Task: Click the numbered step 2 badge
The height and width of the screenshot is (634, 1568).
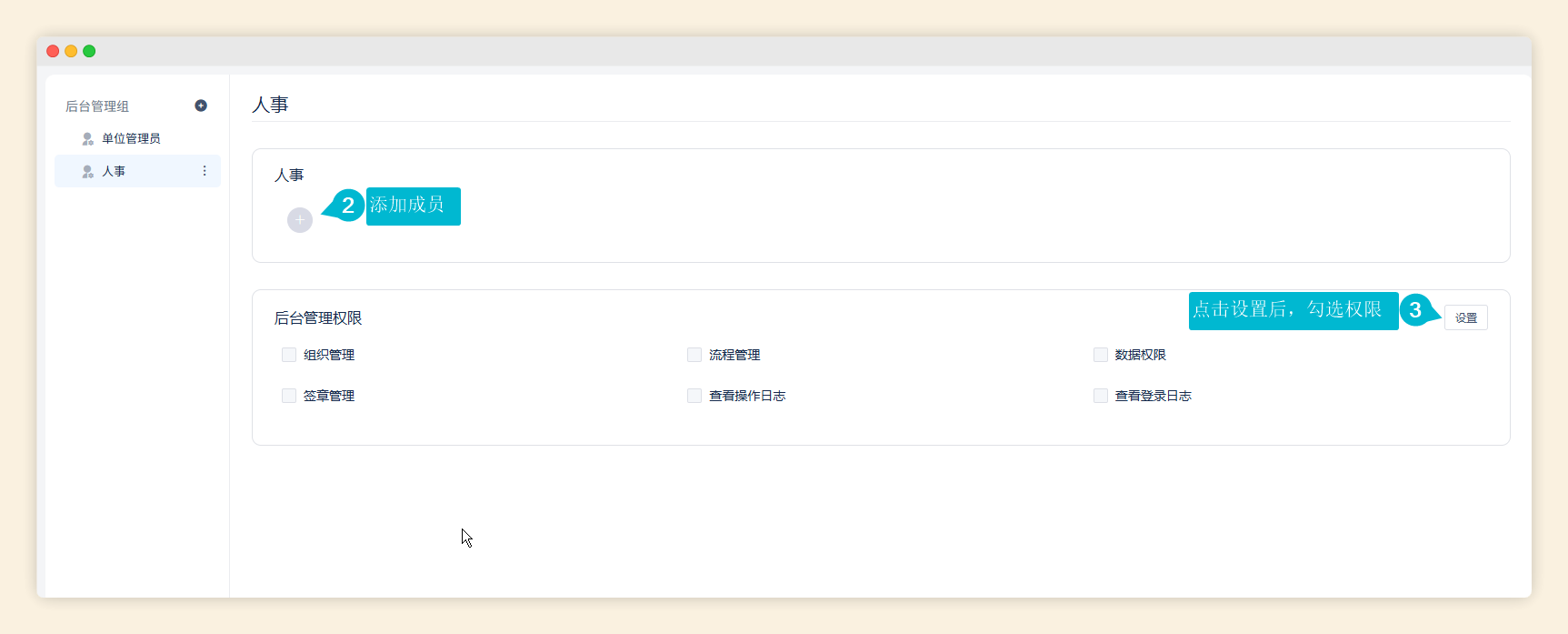Action: 347,206
